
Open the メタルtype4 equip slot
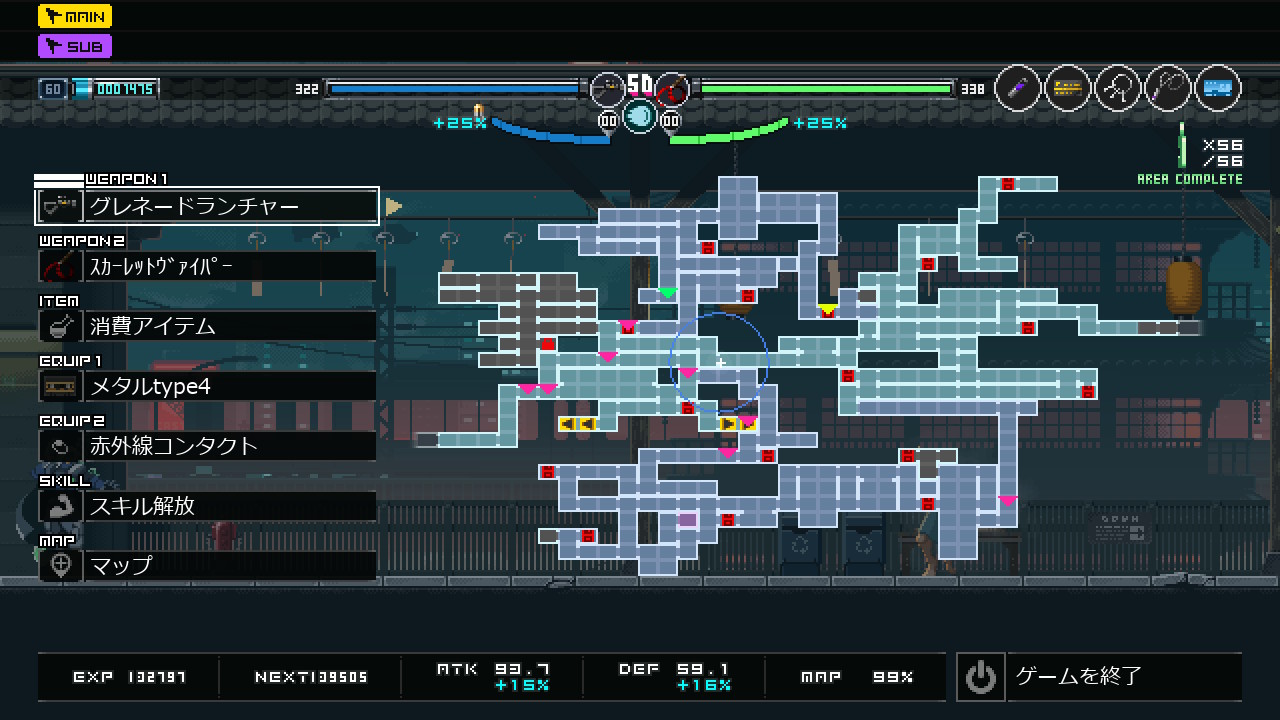click(230, 386)
